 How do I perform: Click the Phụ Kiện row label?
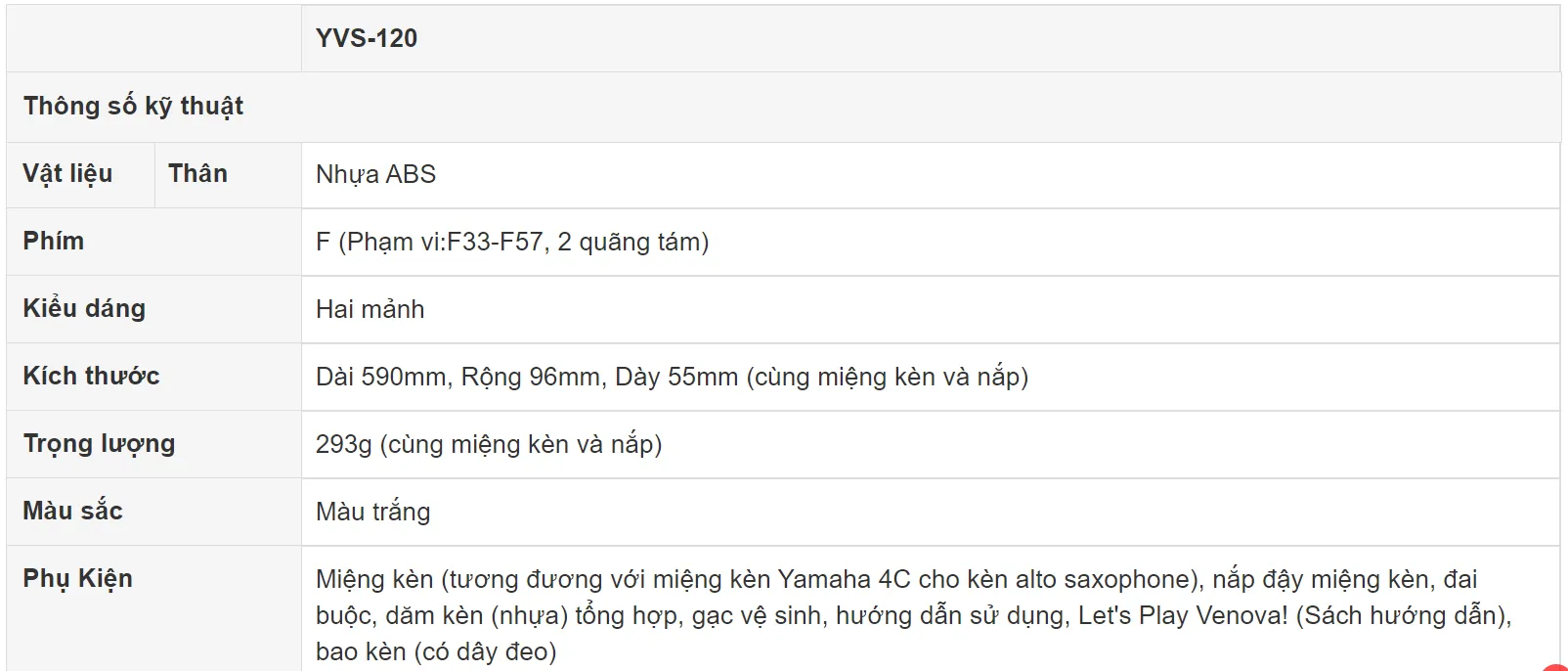tap(77, 578)
